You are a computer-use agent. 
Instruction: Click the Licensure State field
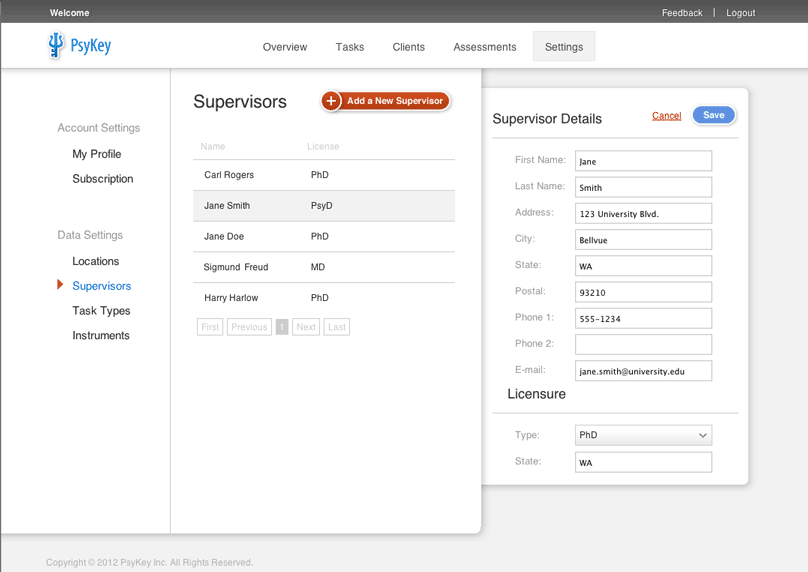643,462
